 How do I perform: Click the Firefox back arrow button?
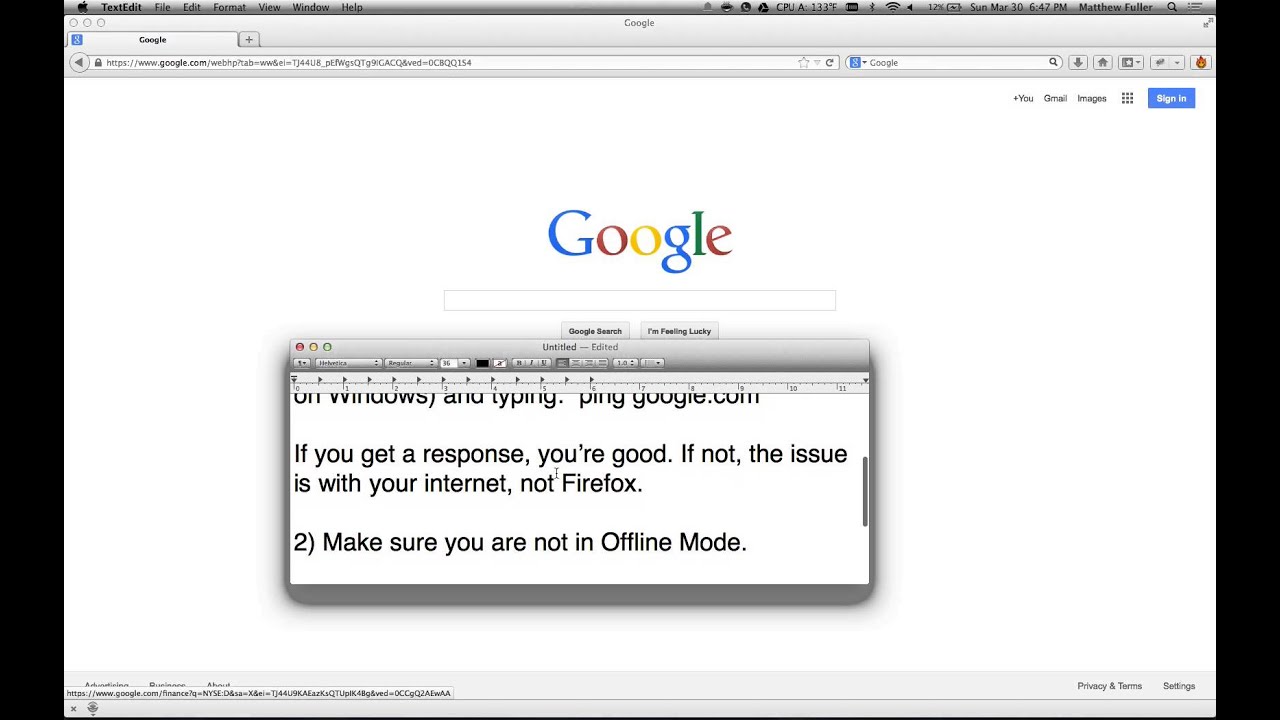pos(78,62)
